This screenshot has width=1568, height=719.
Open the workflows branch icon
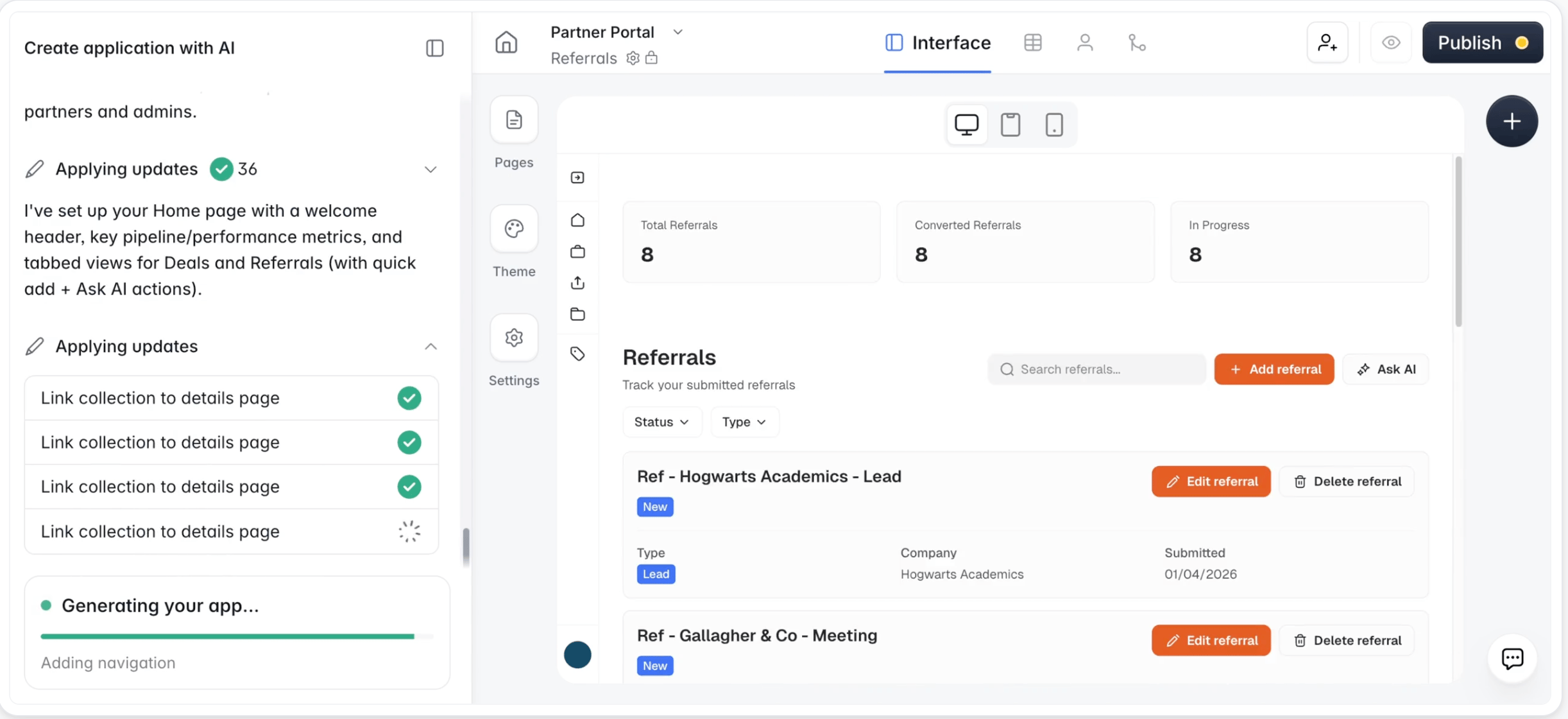[x=1137, y=42]
